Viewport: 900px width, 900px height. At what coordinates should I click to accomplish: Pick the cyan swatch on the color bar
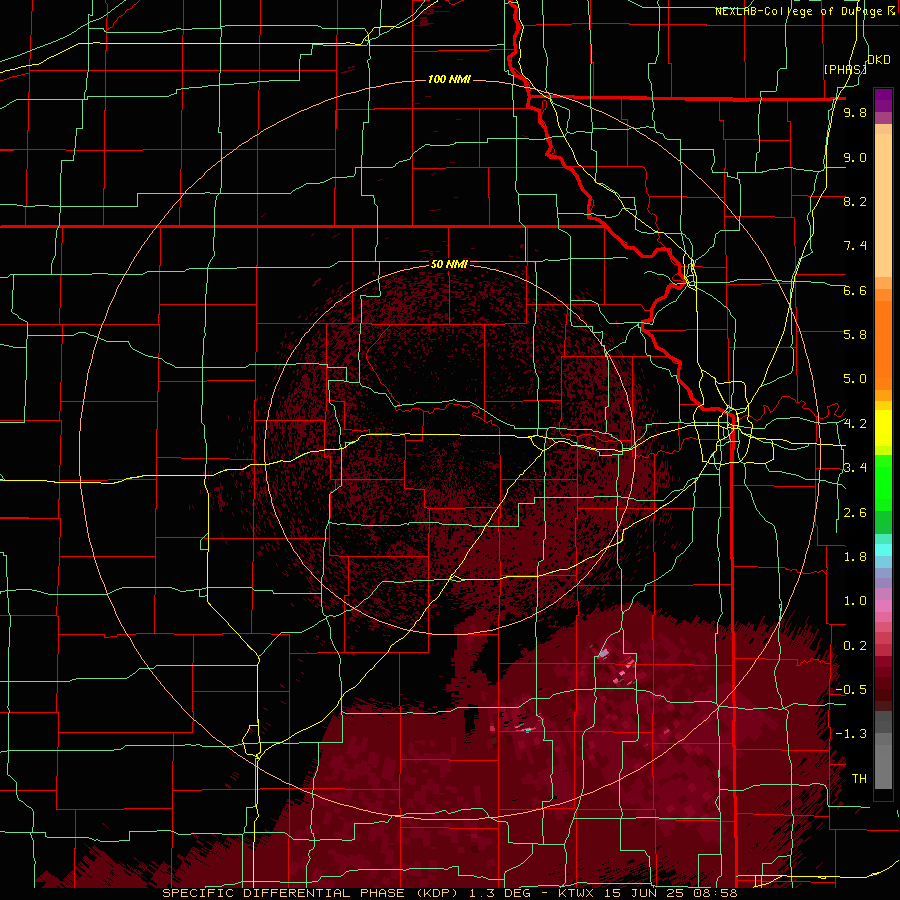(883, 550)
